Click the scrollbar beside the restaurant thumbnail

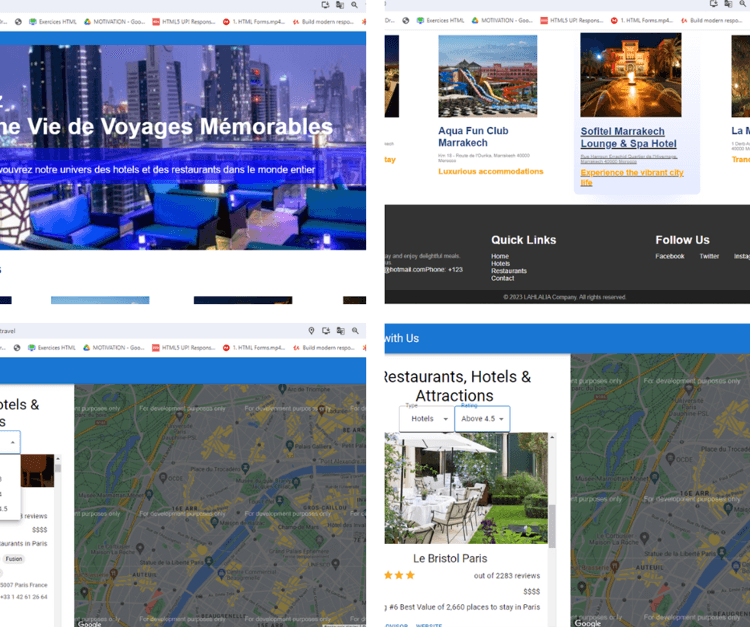[x=58, y=468]
